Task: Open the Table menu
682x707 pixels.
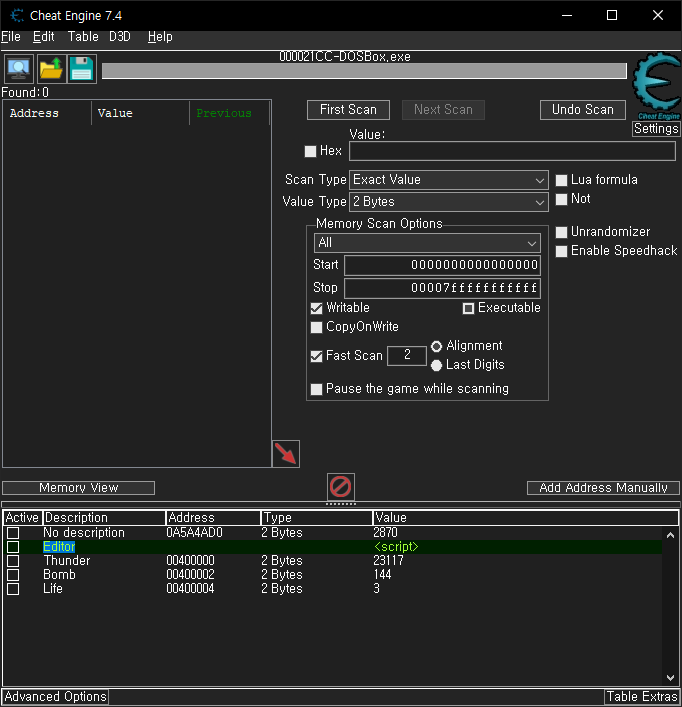Action: (83, 37)
